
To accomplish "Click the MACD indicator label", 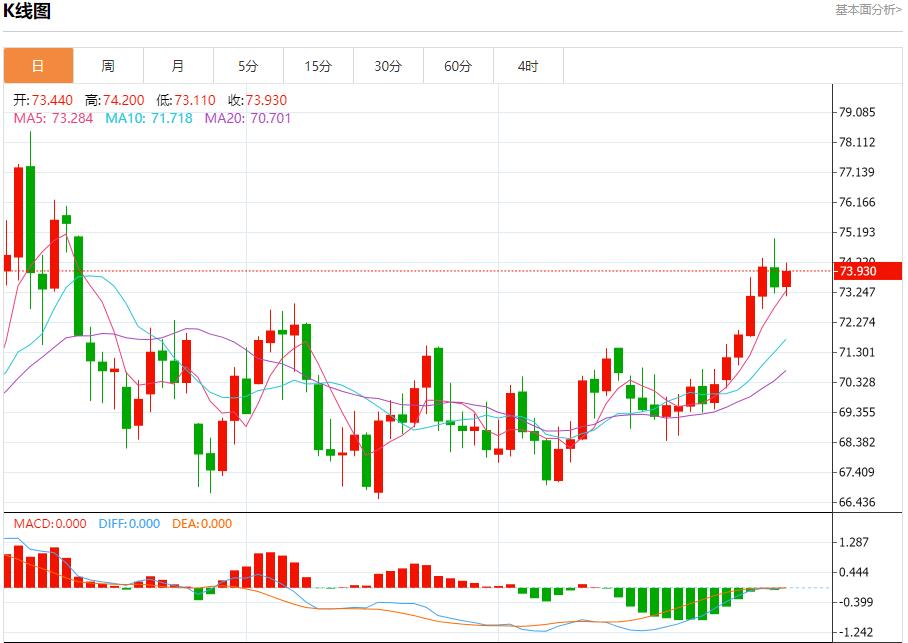I will [x=50, y=523].
